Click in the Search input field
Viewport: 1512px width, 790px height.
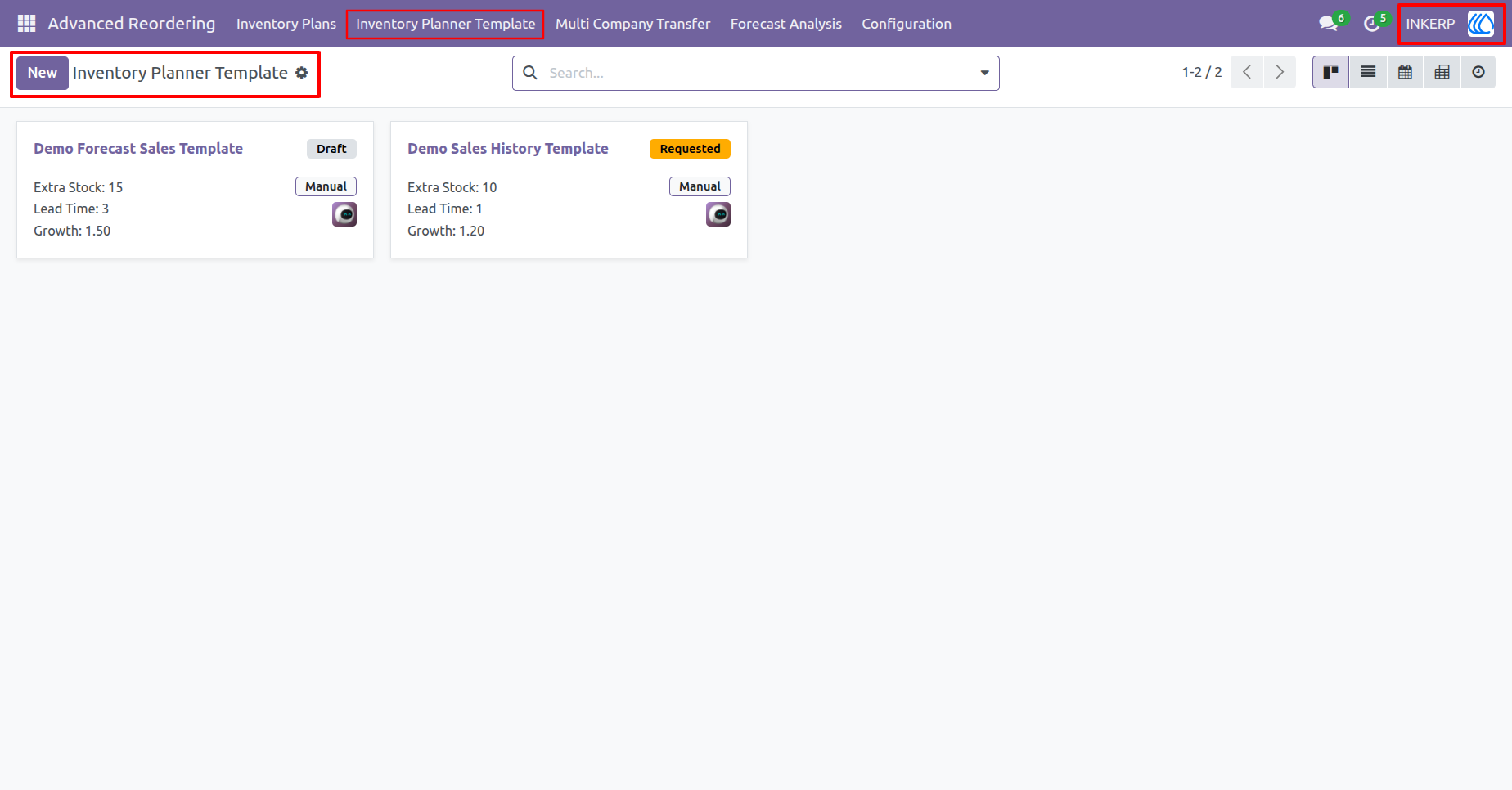(757, 73)
